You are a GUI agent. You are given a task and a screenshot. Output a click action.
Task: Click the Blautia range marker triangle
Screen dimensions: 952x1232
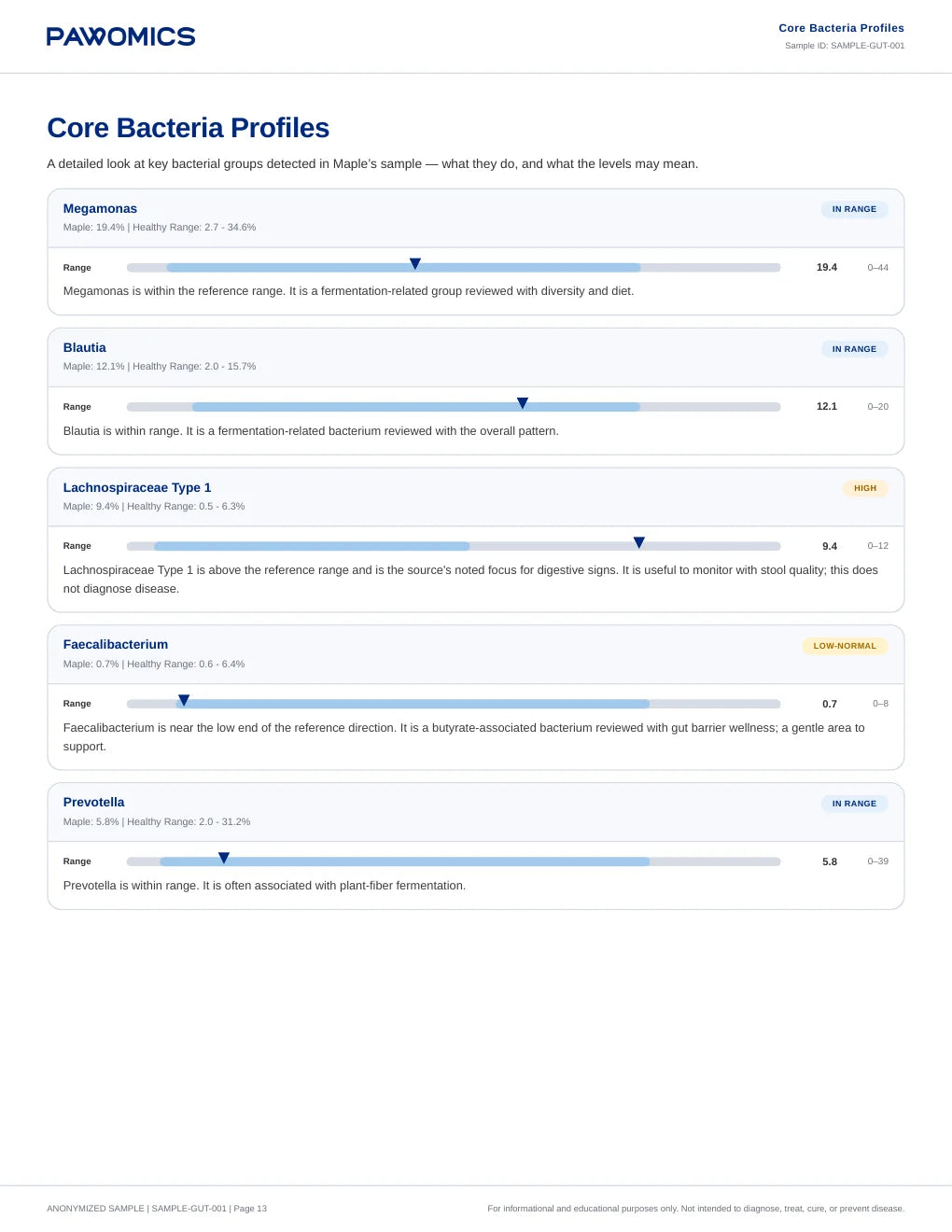[x=523, y=403]
